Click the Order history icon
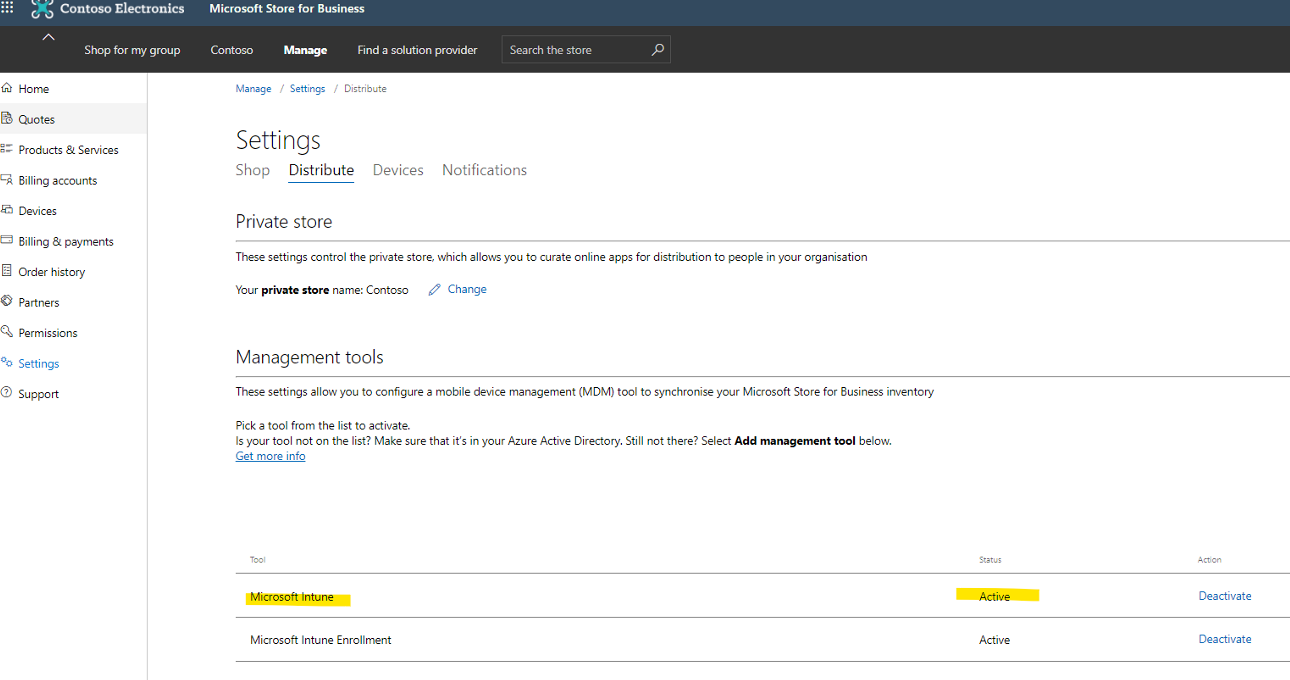Viewport: 1290px width, 680px height. click(7, 271)
